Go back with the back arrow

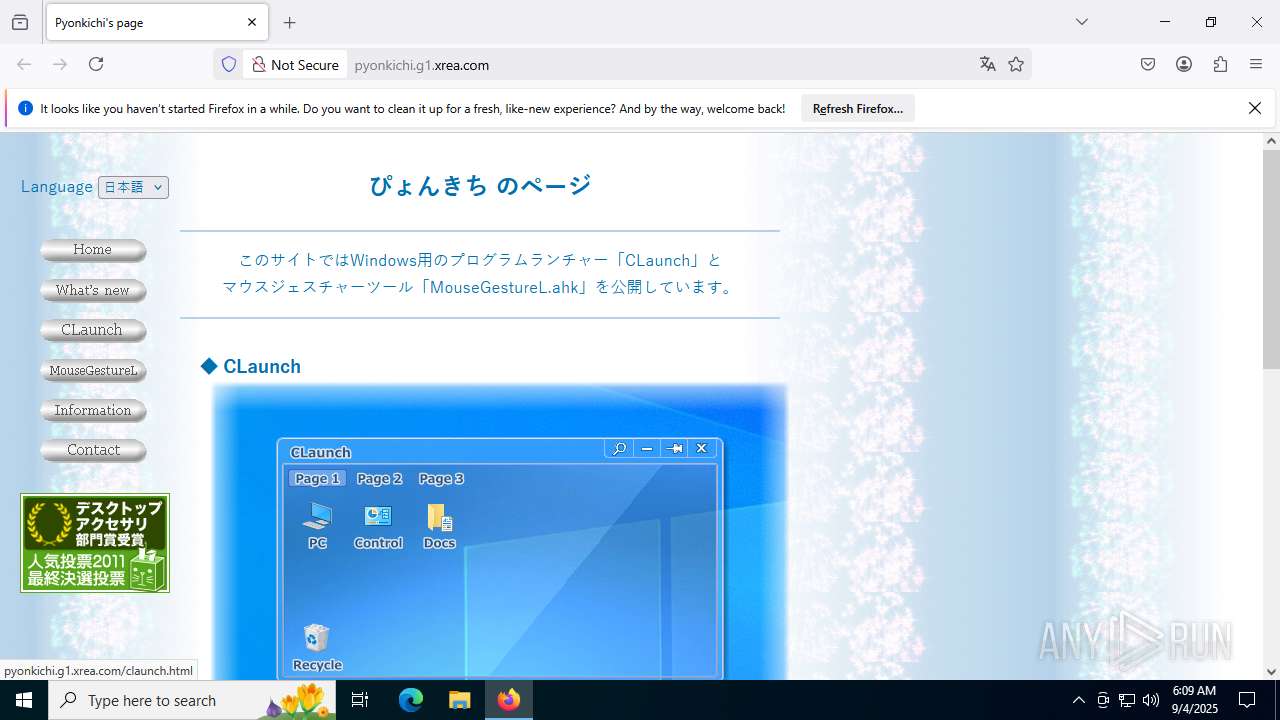[x=24, y=64]
